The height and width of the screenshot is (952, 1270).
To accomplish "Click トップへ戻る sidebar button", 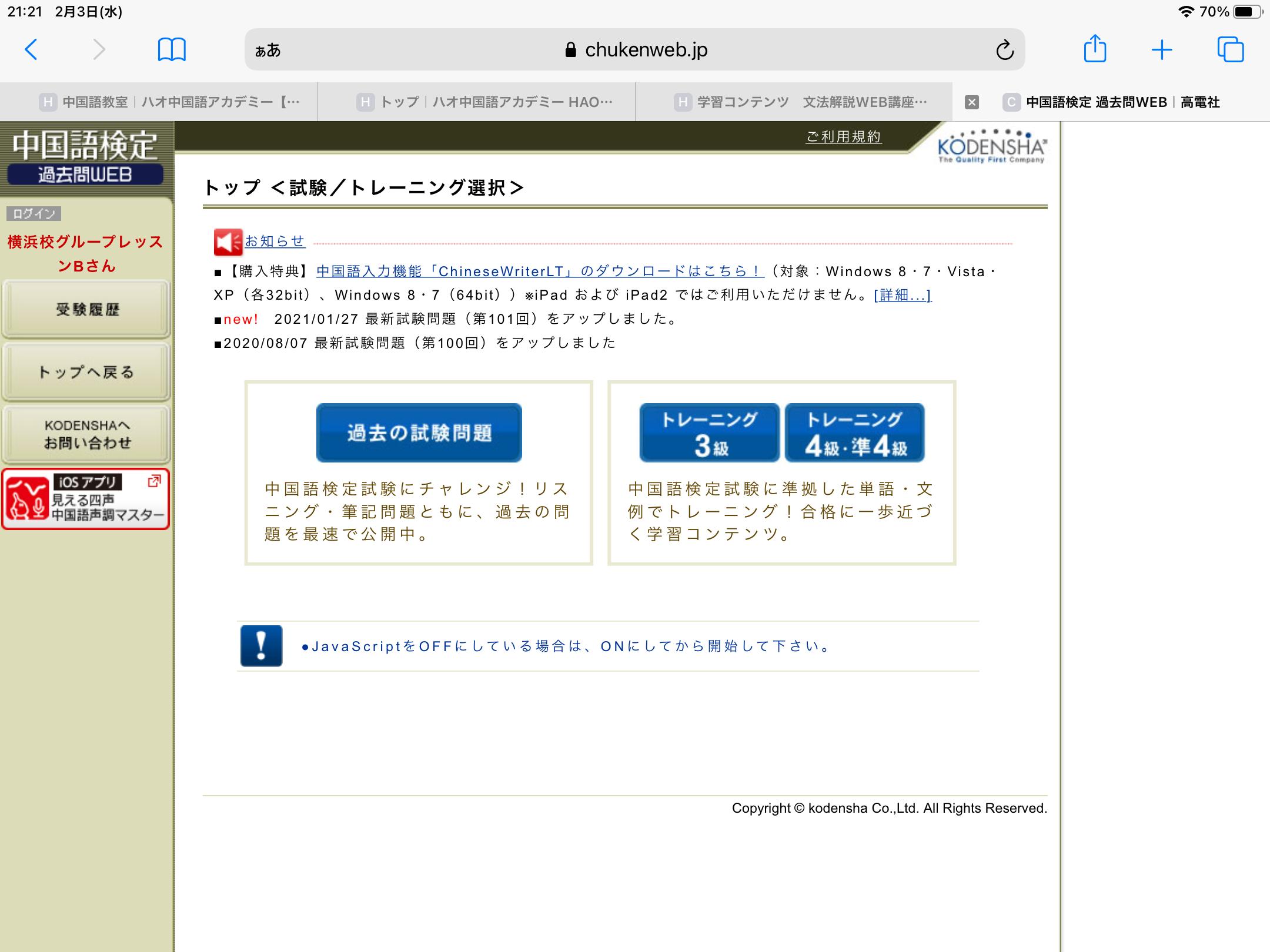I will coord(86,372).
